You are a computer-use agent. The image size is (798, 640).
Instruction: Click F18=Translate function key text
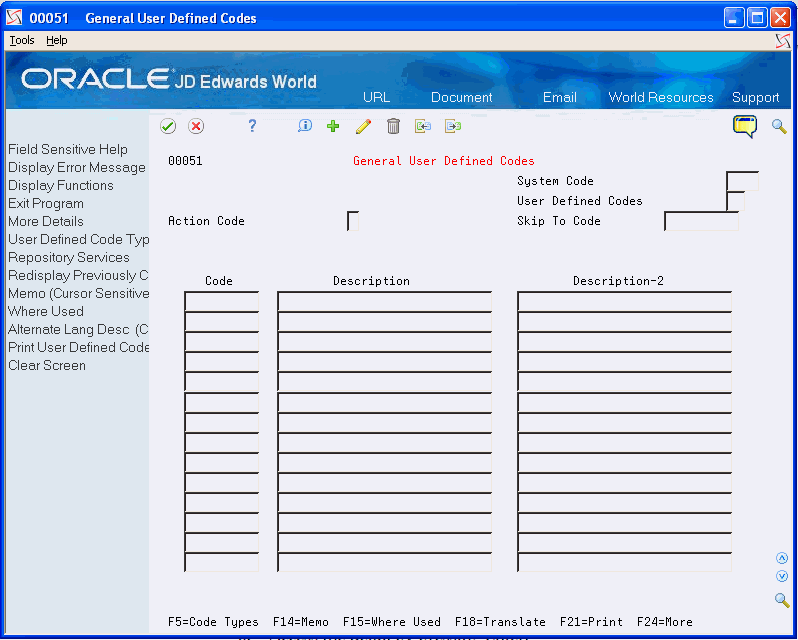[x=500, y=622]
